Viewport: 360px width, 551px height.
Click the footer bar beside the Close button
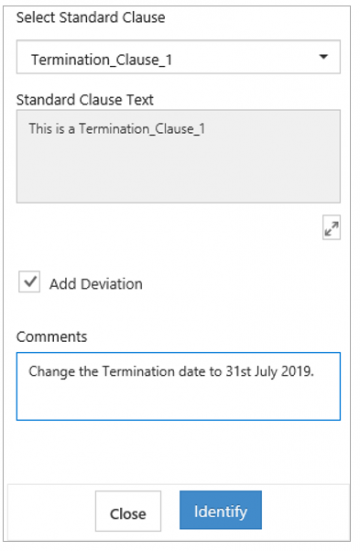[x=51, y=511]
